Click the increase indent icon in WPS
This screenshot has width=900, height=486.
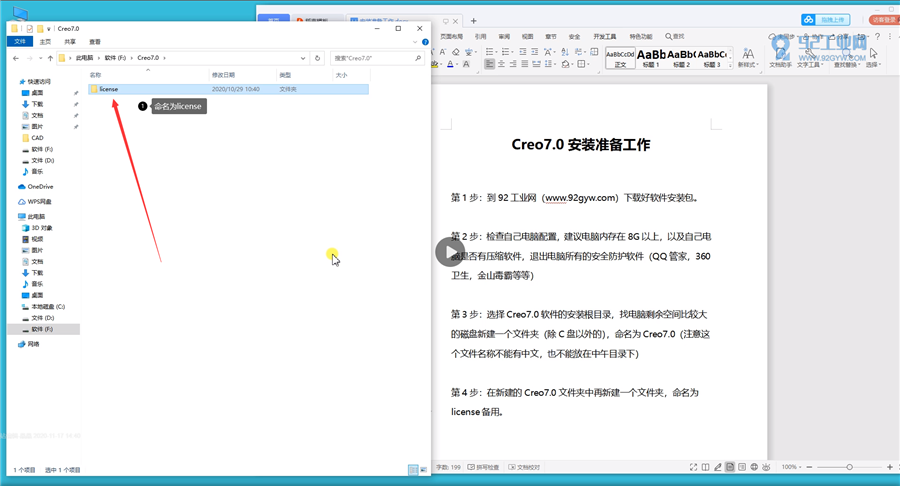click(x=534, y=51)
